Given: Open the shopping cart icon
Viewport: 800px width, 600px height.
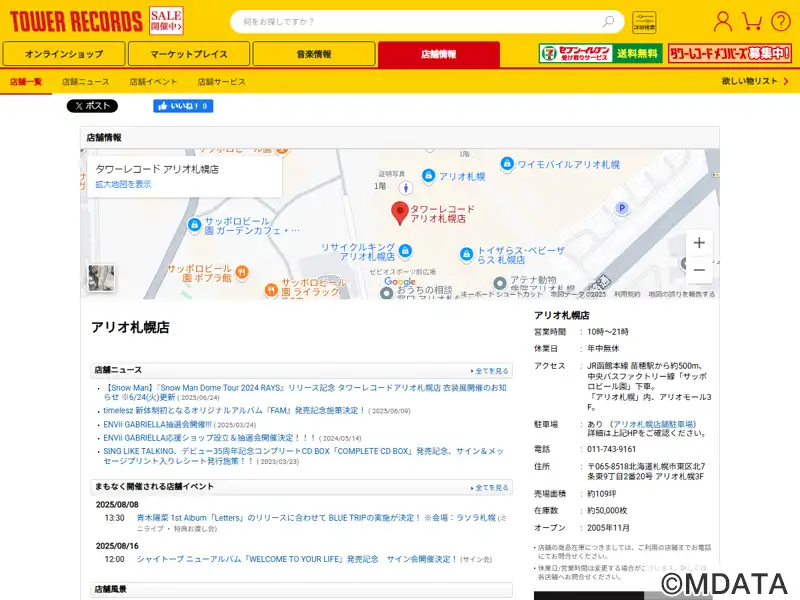Looking at the screenshot, I should coord(752,21).
